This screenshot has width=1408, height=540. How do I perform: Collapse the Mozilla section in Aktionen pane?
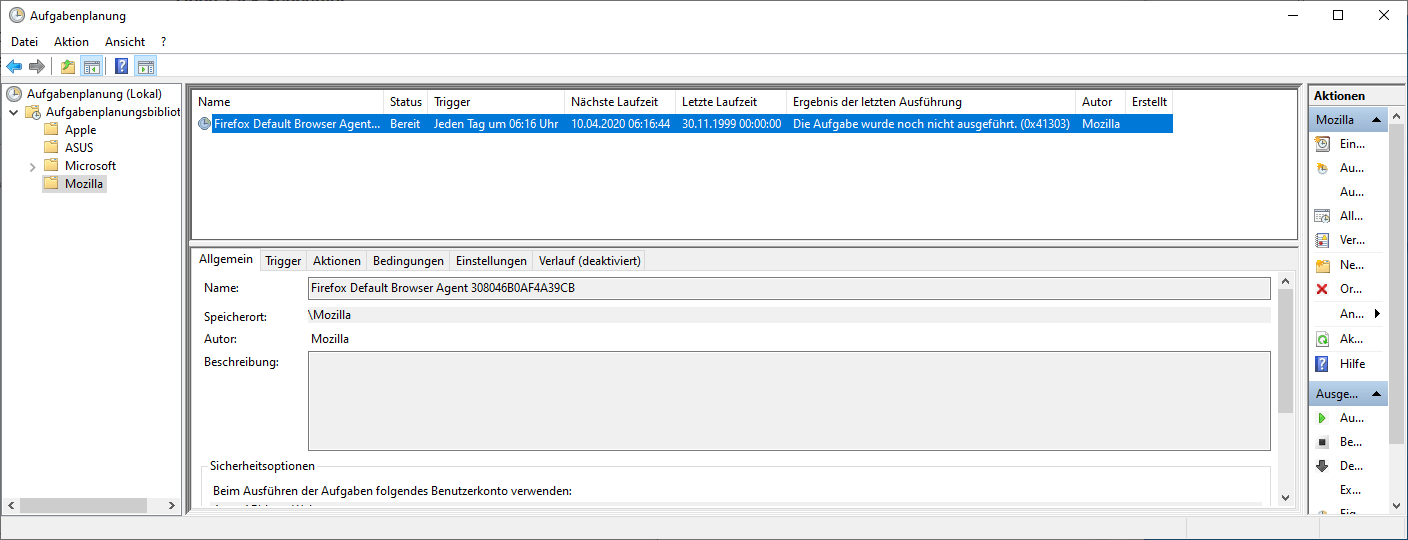point(1376,120)
